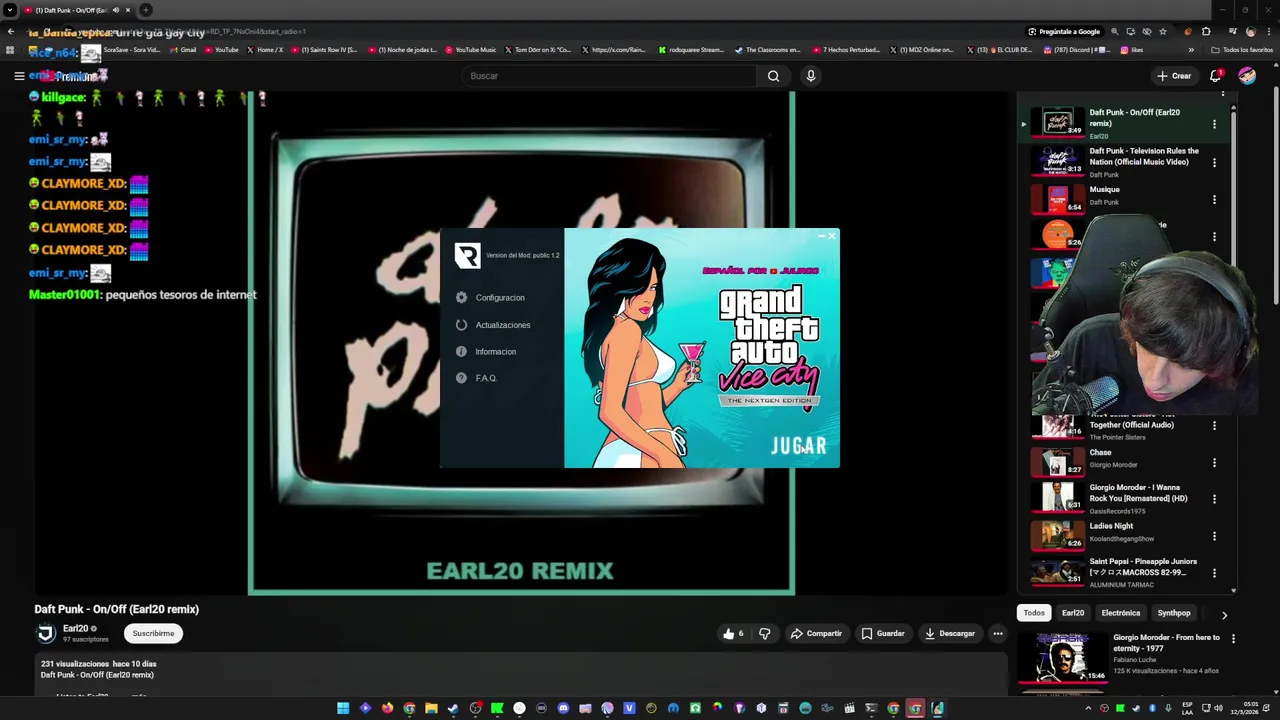Open options for Daft Punk On/Off playlist item
1280x720 pixels.
1214,124
